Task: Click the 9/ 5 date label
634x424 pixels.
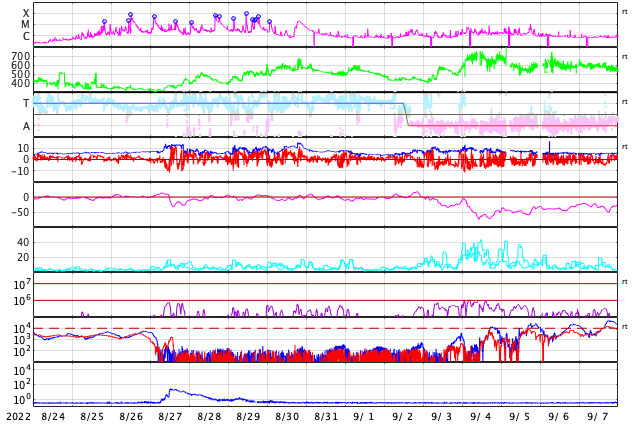Action: (x=520, y=416)
